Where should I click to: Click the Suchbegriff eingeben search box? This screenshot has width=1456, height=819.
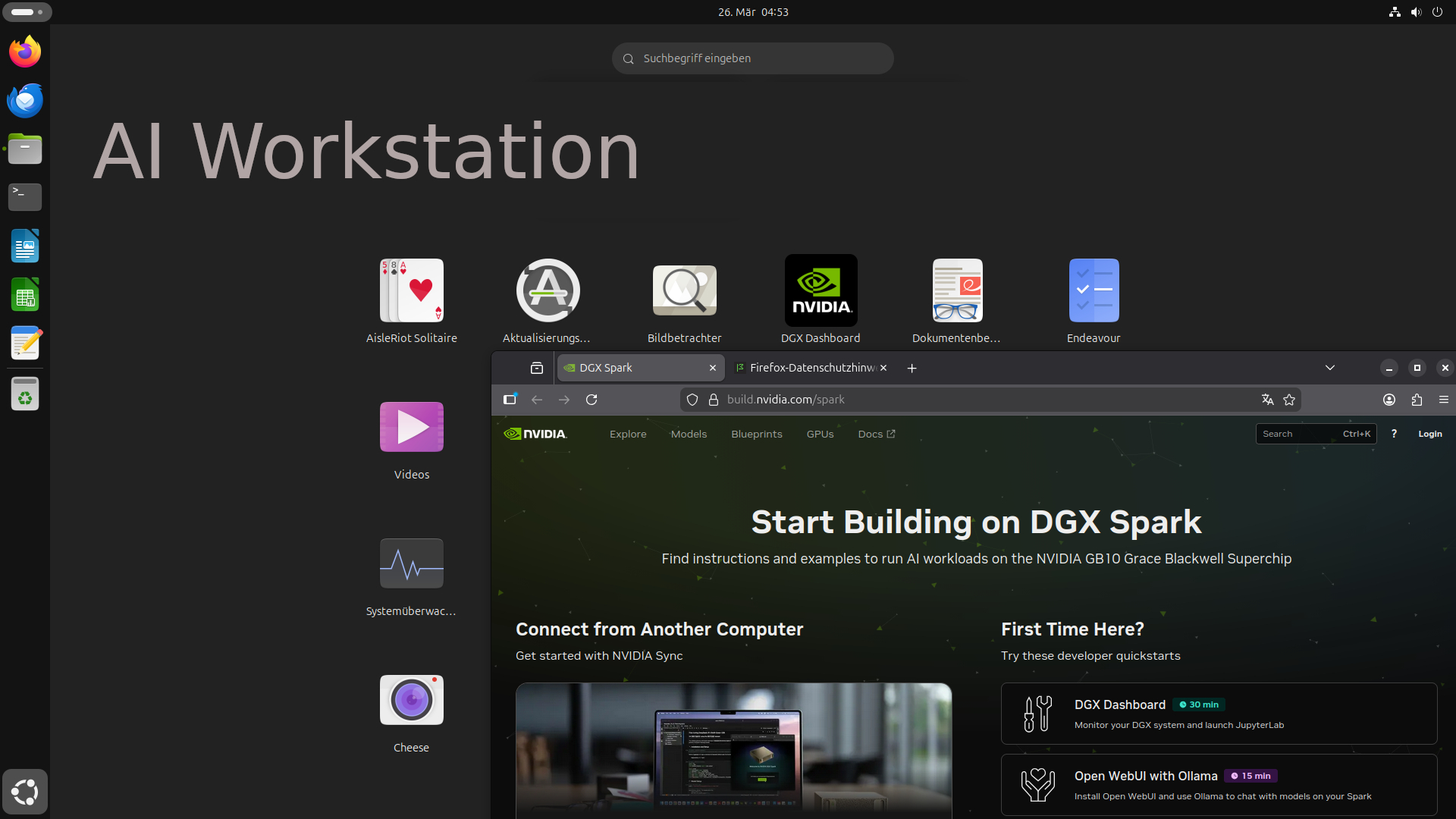point(752,58)
